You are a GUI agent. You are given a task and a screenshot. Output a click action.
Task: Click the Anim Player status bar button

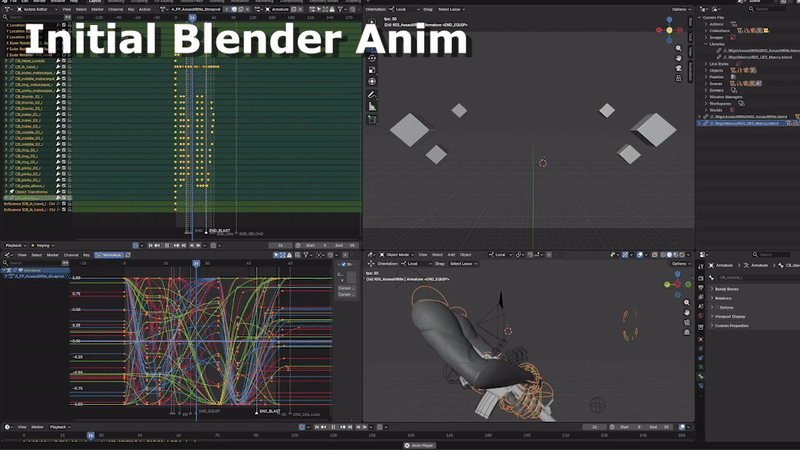[x=418, y=445]
